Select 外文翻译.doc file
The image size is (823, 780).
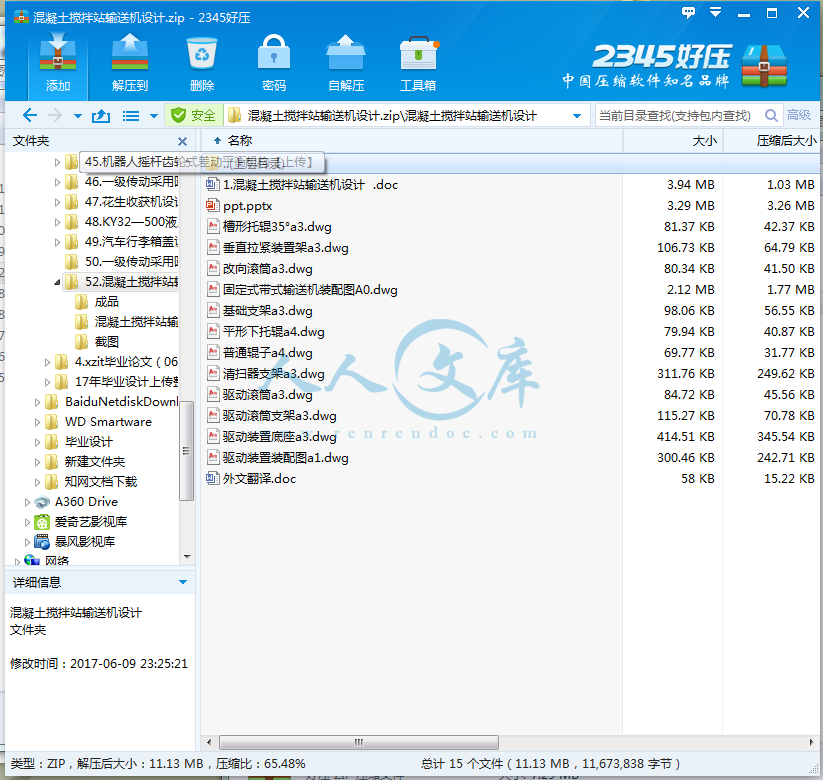[259, 479]
